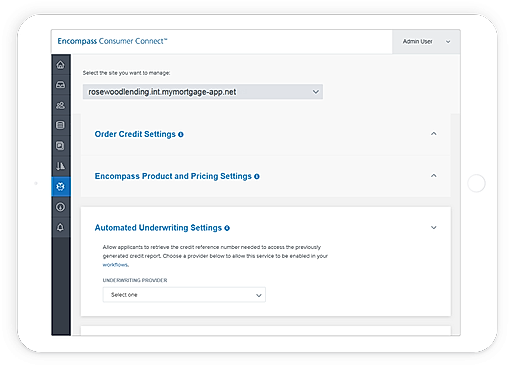Open the users group sidebar icon
Screen dimensions: 509x368
(60, 105)
